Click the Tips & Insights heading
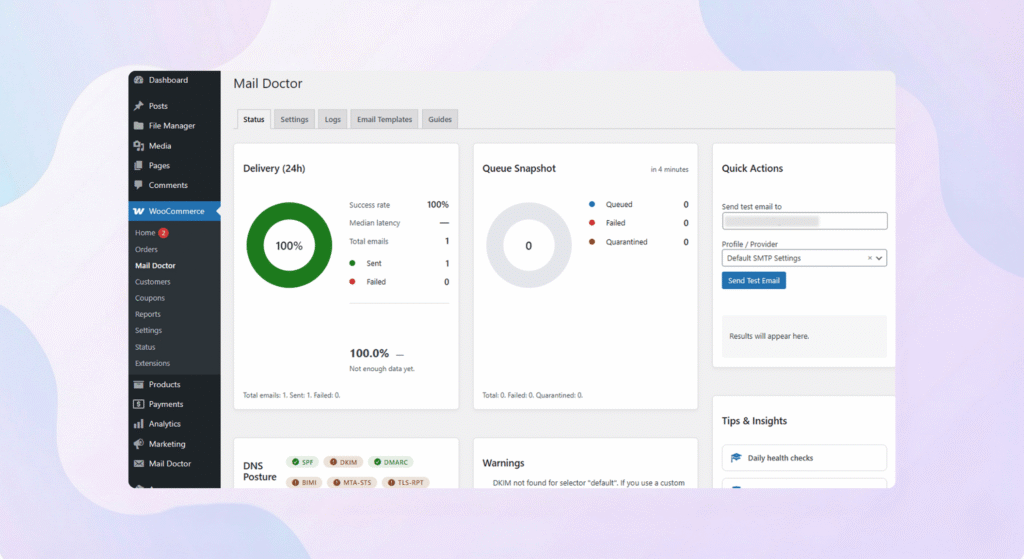The image size is (1024, 559). [x=754, y=421]
